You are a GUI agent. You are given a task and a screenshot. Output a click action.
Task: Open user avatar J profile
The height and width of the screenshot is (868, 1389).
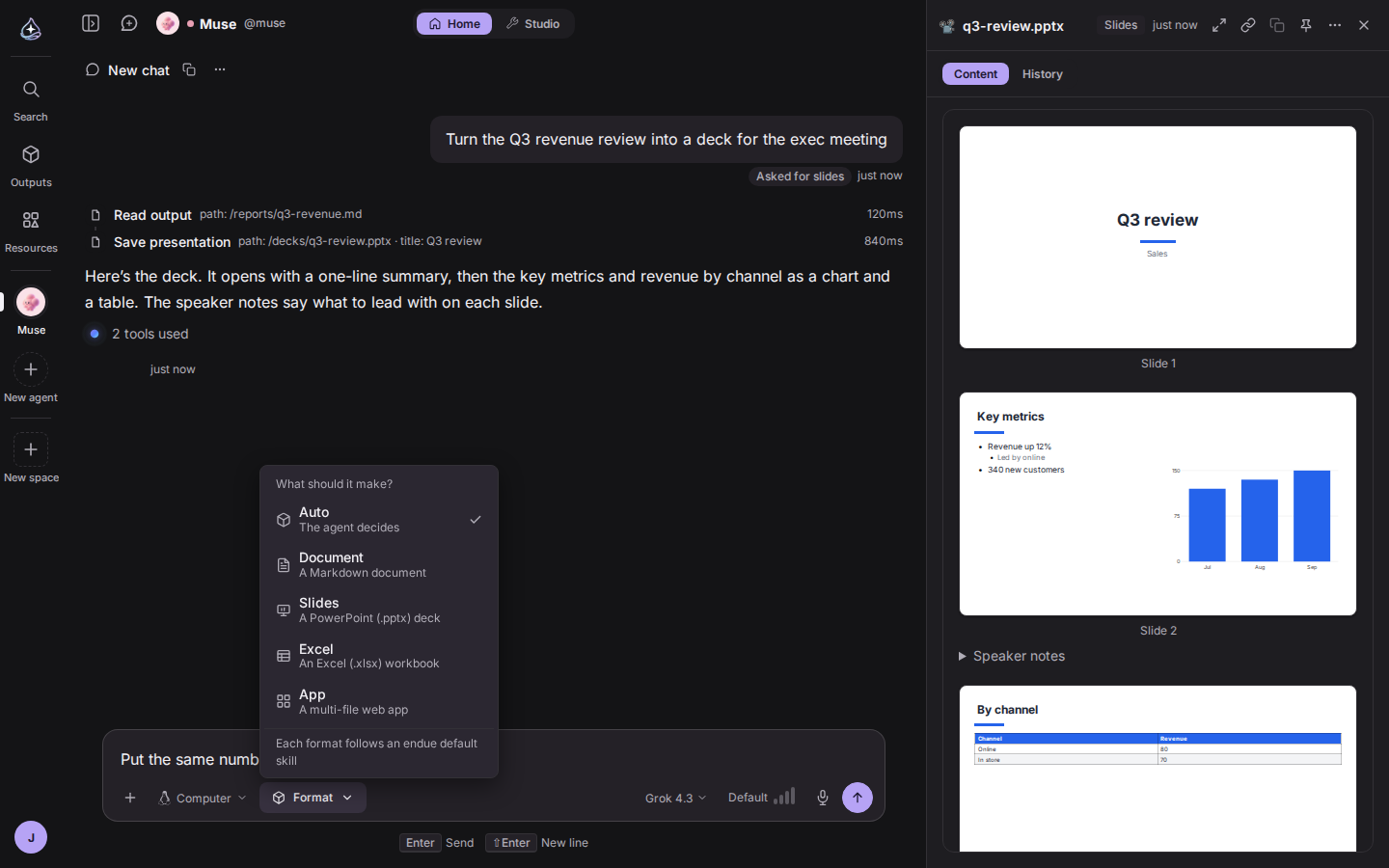click(x=31, y=837)
